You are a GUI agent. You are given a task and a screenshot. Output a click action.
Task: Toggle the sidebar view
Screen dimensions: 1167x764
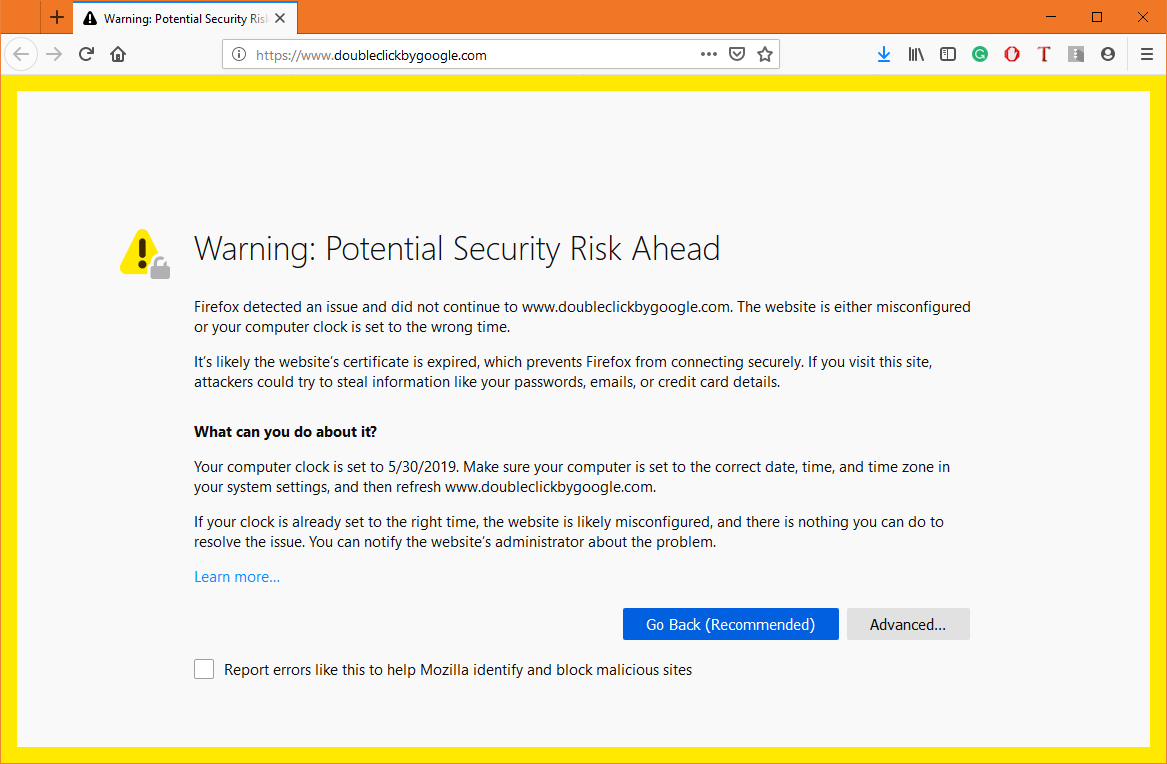click(947, 54)
